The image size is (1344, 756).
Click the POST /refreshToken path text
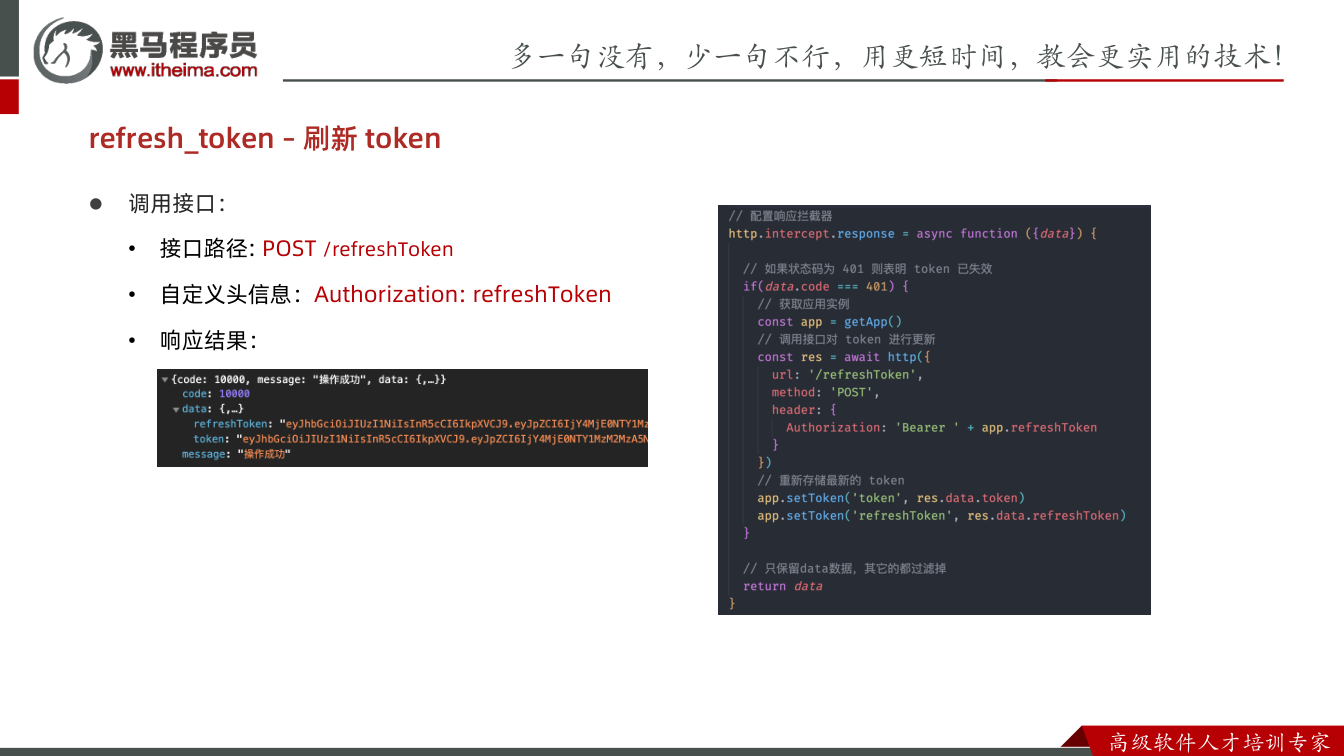(358, 249)
